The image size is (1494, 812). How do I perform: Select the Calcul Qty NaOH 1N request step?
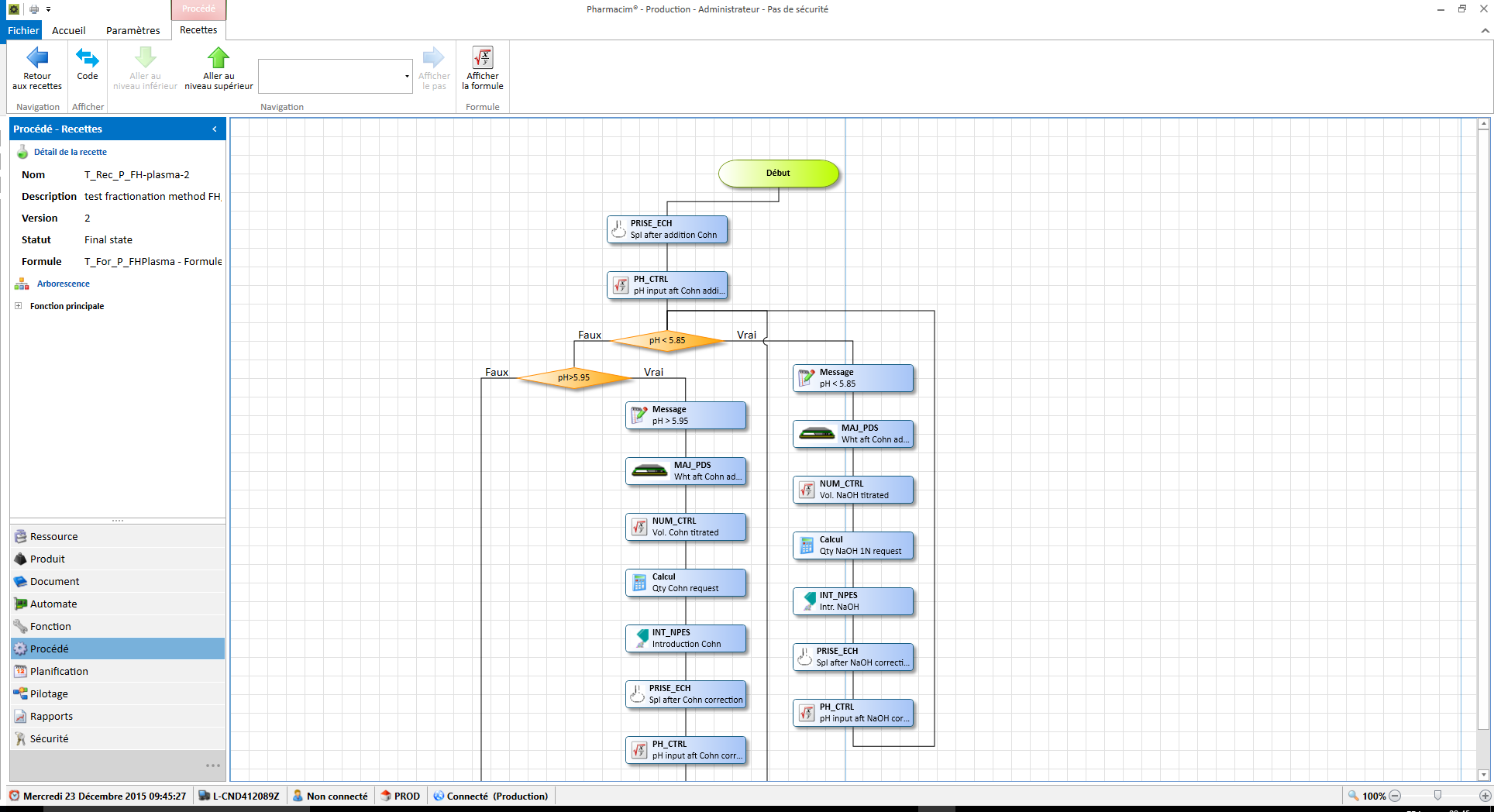[853, 545]
